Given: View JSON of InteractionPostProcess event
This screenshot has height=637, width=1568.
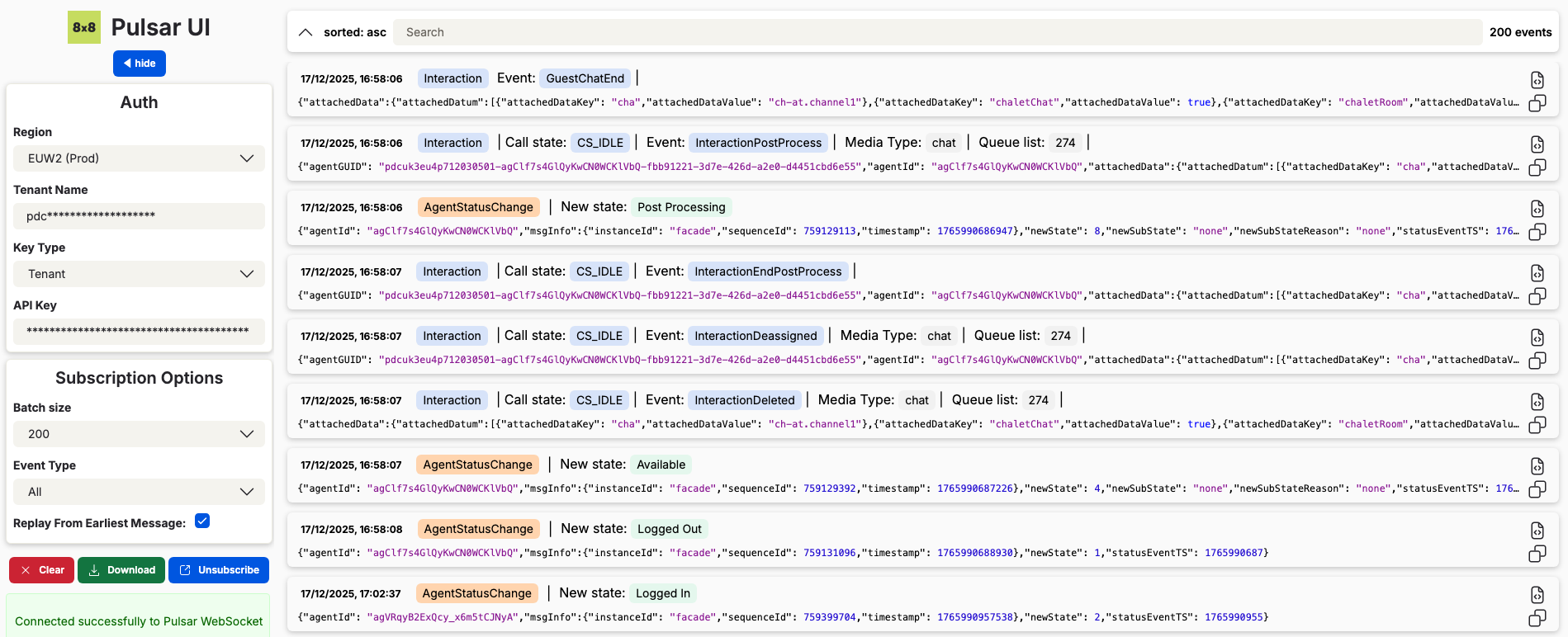Looking at the screenshot, I should 1537,144.
